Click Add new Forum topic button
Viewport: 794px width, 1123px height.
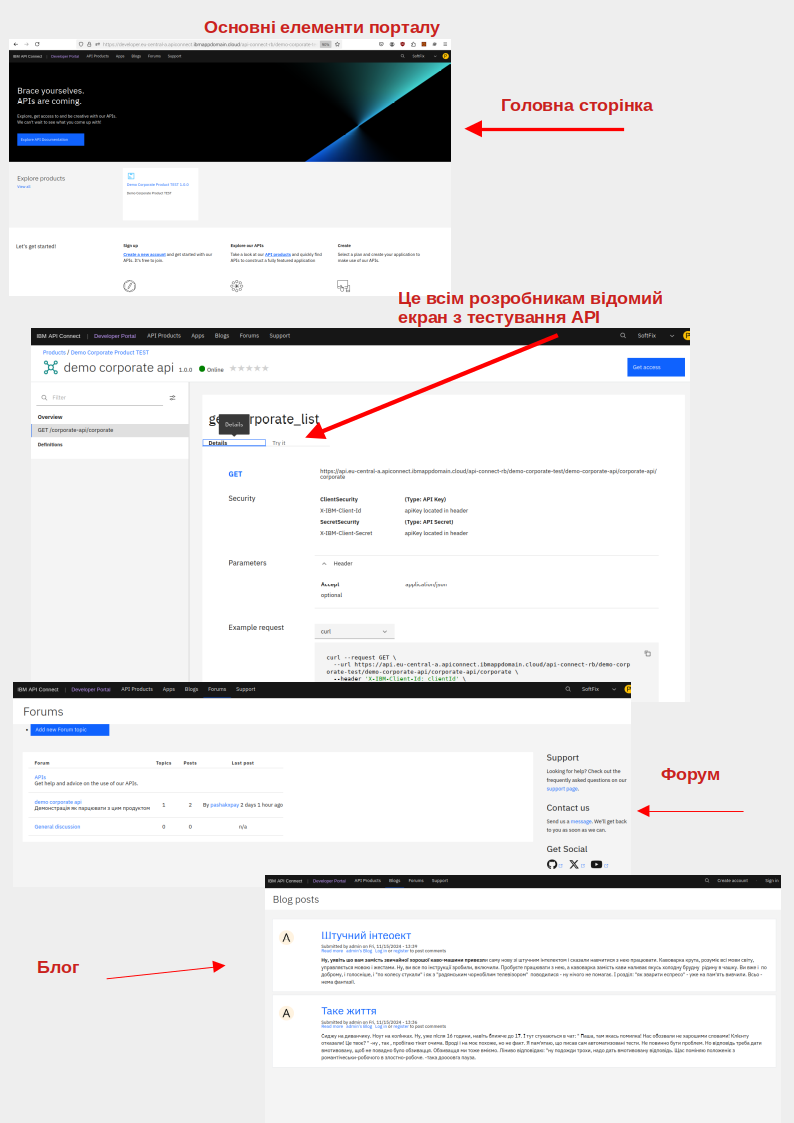click(x=69, y=730)
